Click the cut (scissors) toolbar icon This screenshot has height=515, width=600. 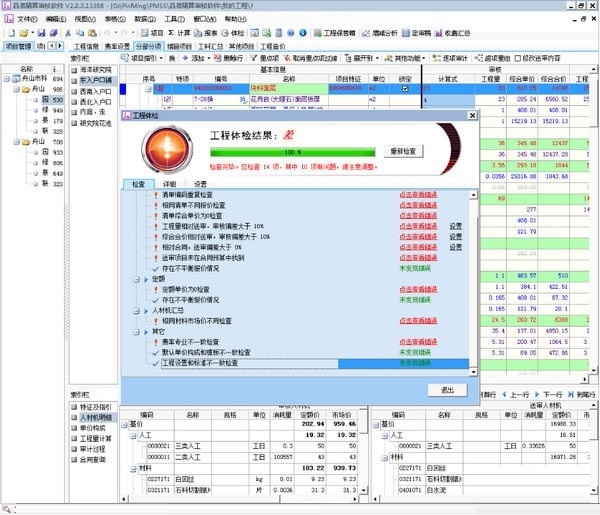click(x=68, y=33)
